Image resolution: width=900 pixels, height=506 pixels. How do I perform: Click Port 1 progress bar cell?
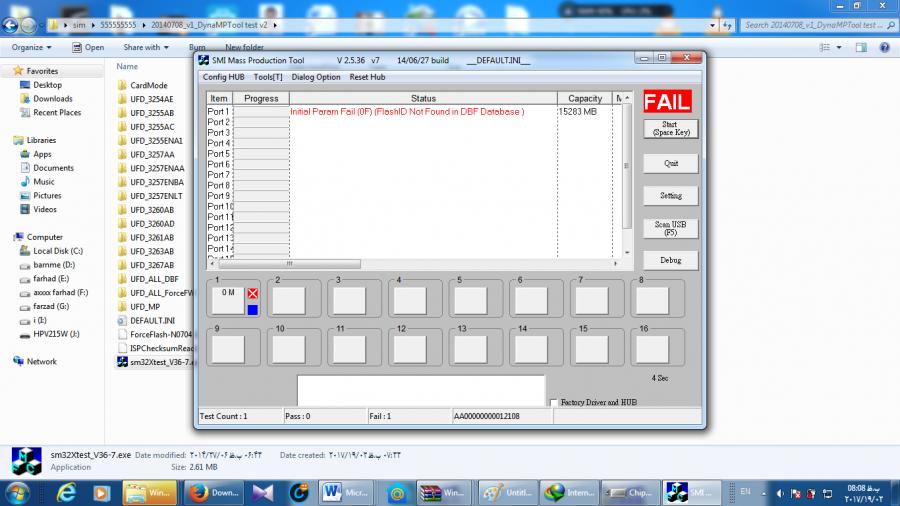[261, 112]
